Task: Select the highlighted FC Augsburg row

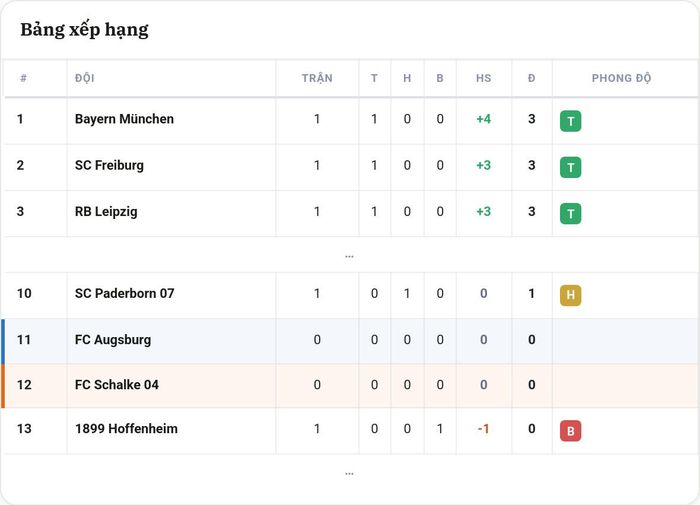Action: point(350,340)
